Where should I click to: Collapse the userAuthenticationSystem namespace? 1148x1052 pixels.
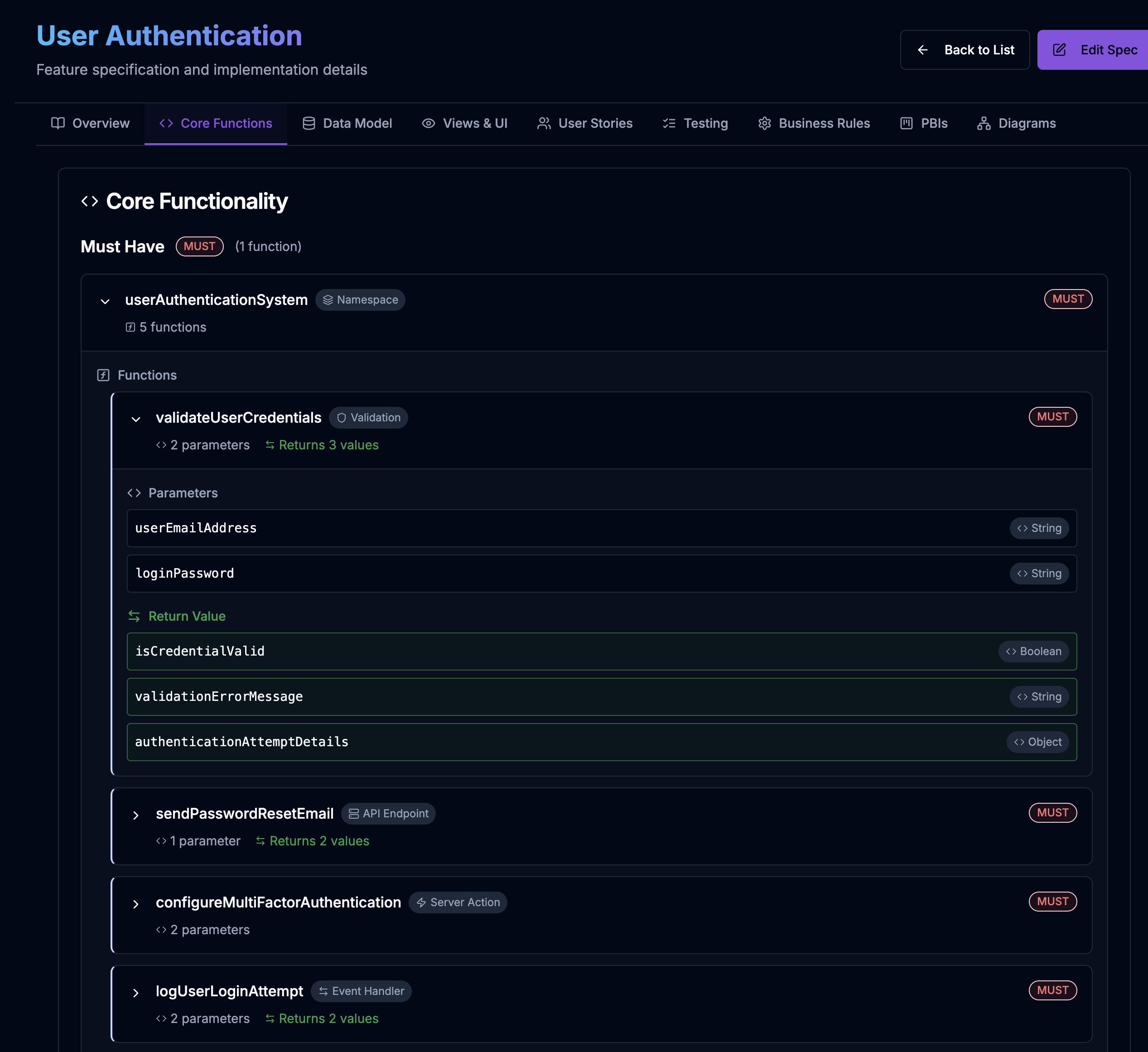[105, 301]
